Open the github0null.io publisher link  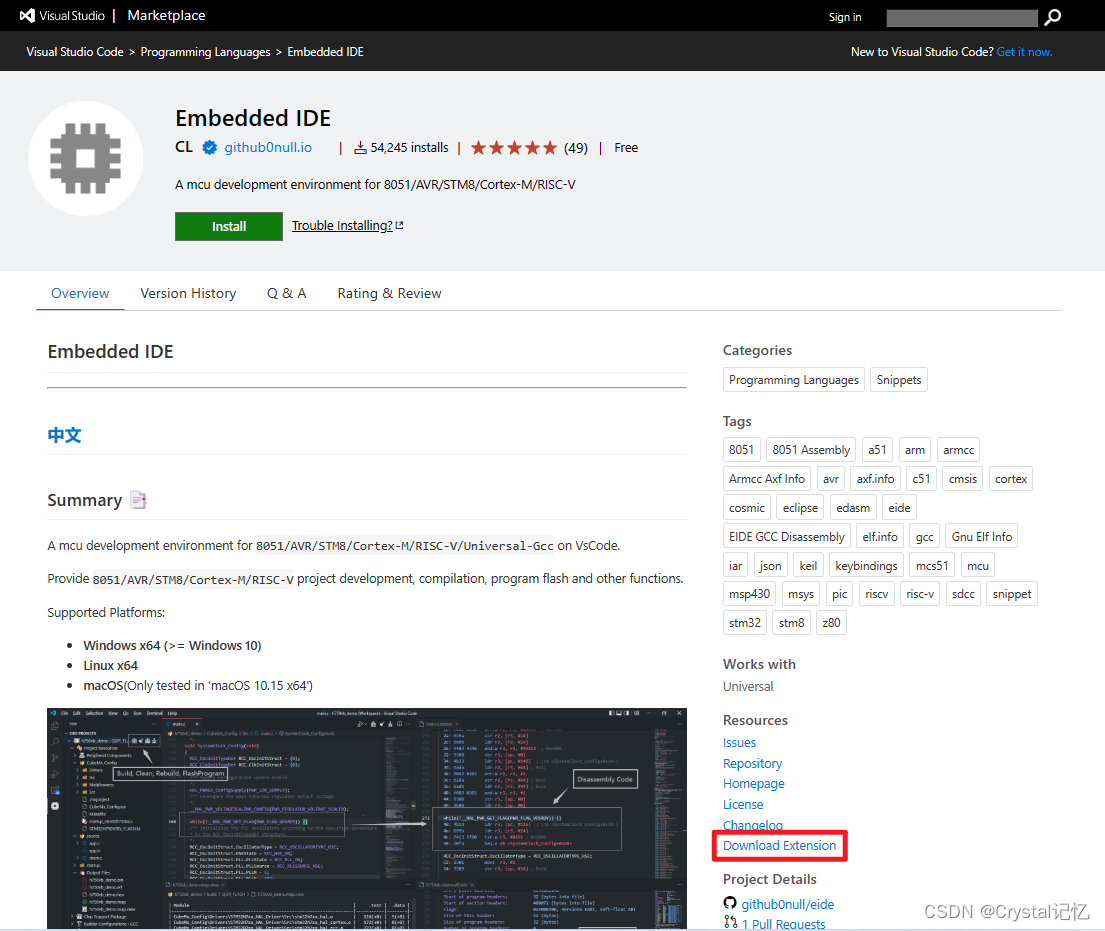click(x=268, y=147)
